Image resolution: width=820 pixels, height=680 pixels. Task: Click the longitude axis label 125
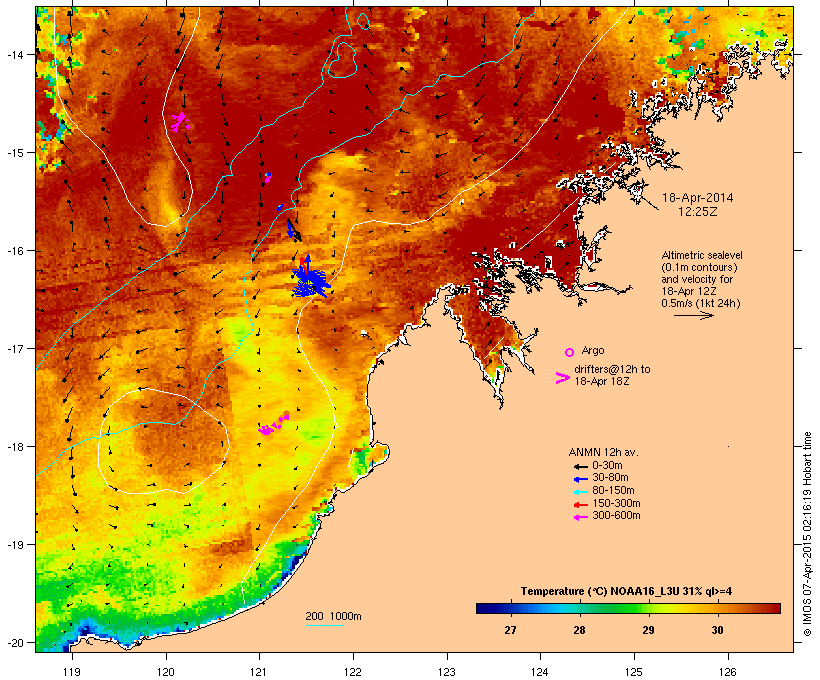click(x=634, y=672)
